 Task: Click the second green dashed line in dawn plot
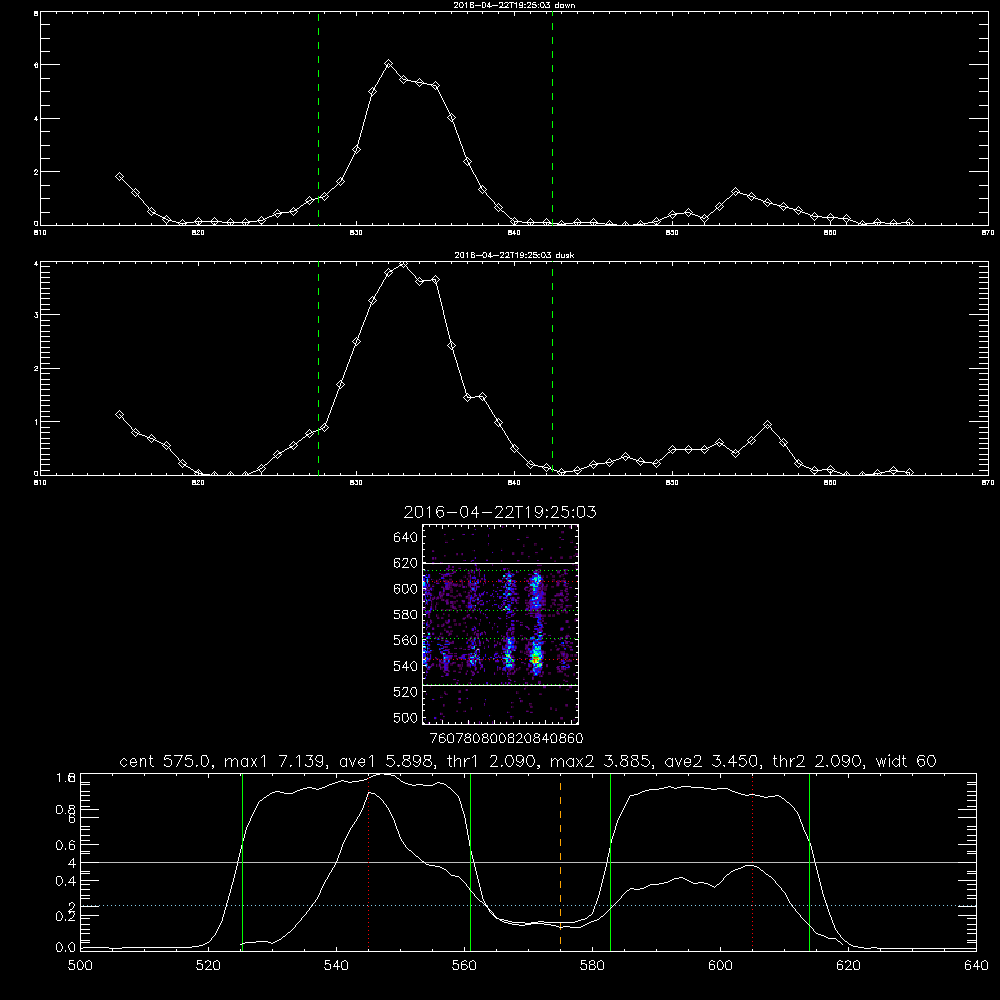[552, 118]
